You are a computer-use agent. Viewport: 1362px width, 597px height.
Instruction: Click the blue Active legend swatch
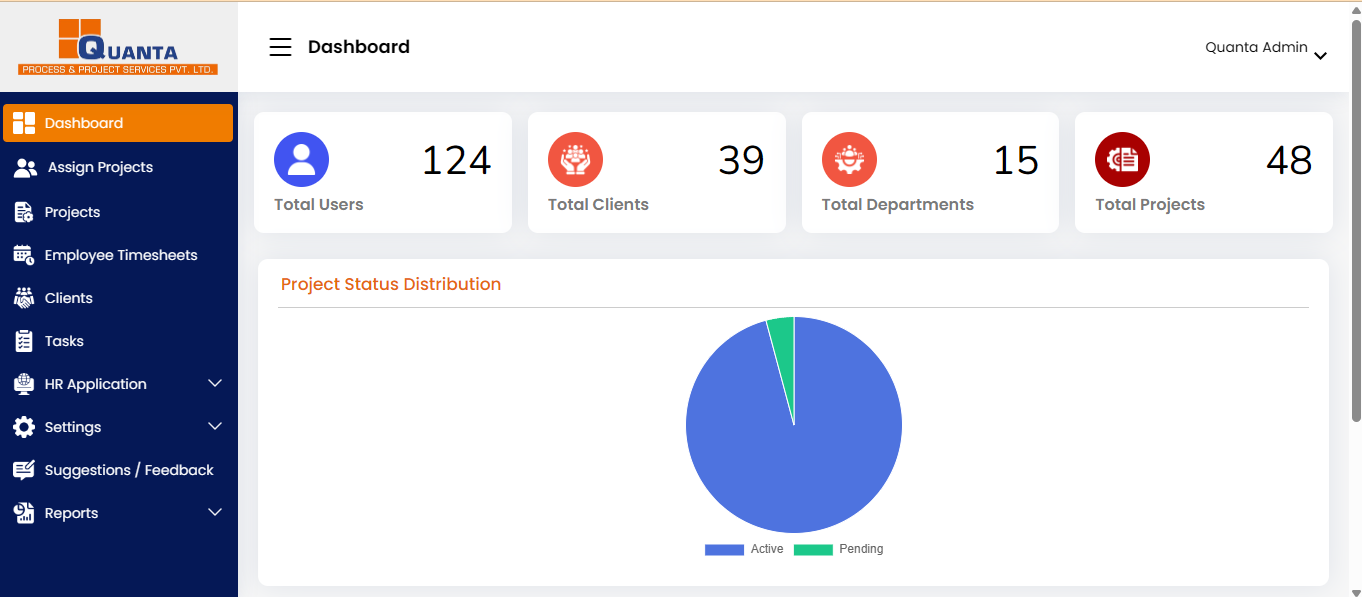(x=724, y=550)
